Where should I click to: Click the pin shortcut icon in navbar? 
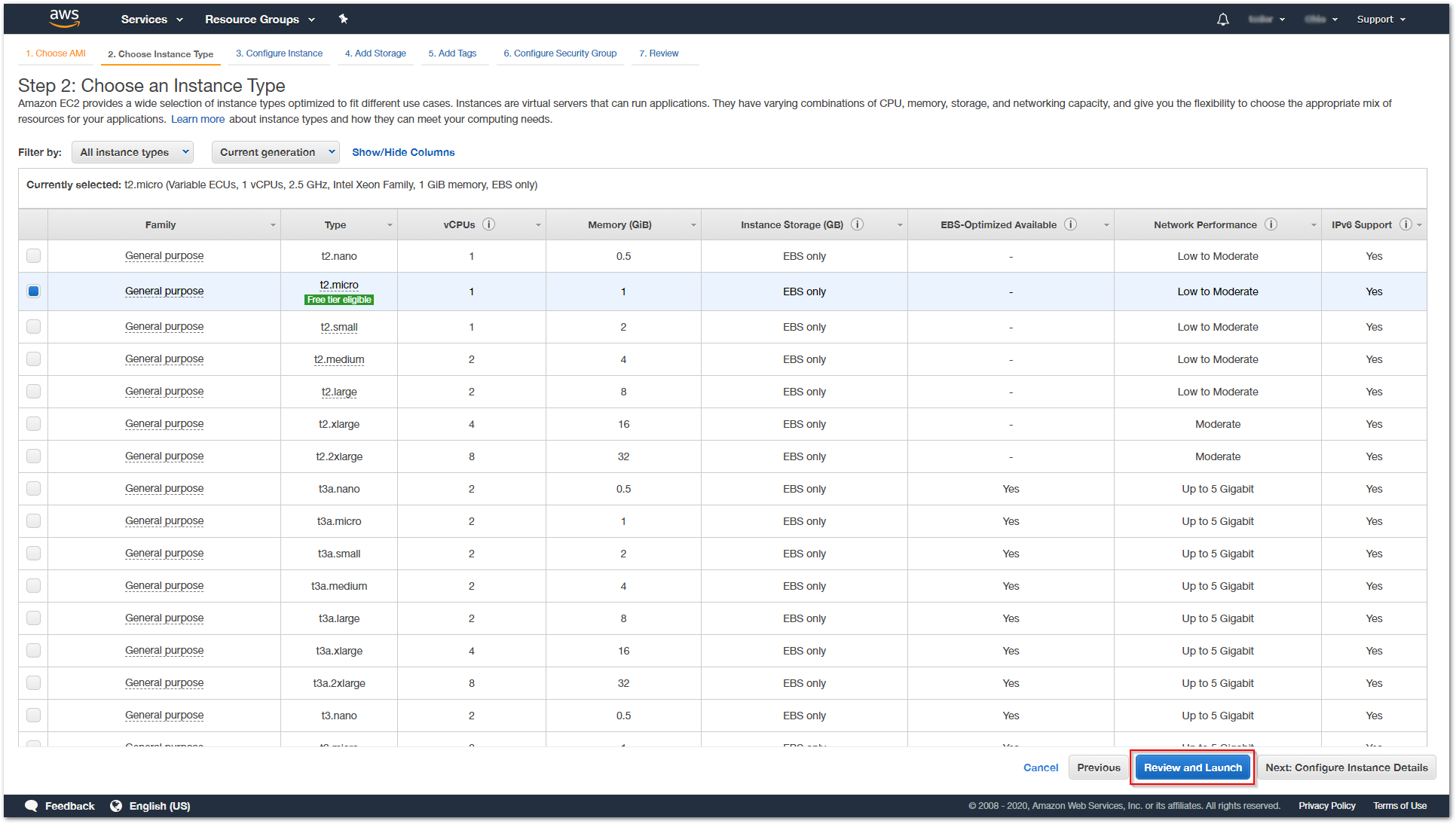pyautogui.click(x=343, y=19)
